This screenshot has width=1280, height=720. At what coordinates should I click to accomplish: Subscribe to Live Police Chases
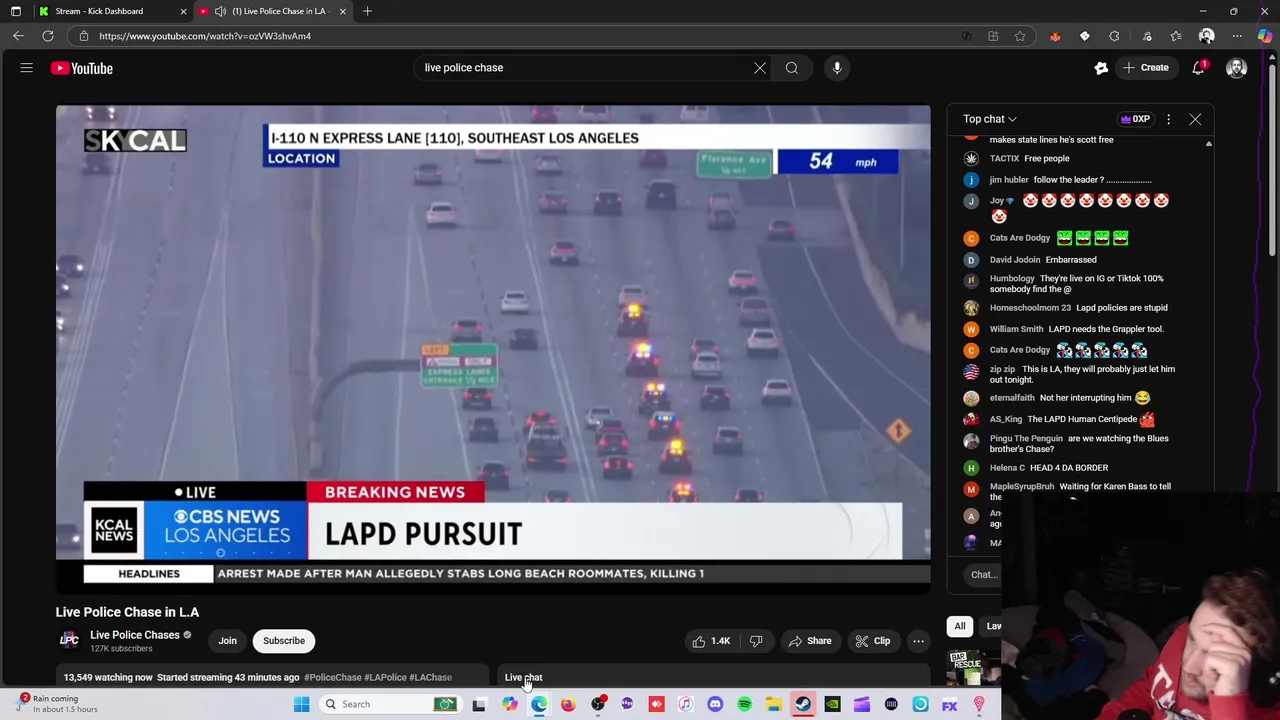pos(284,641)
